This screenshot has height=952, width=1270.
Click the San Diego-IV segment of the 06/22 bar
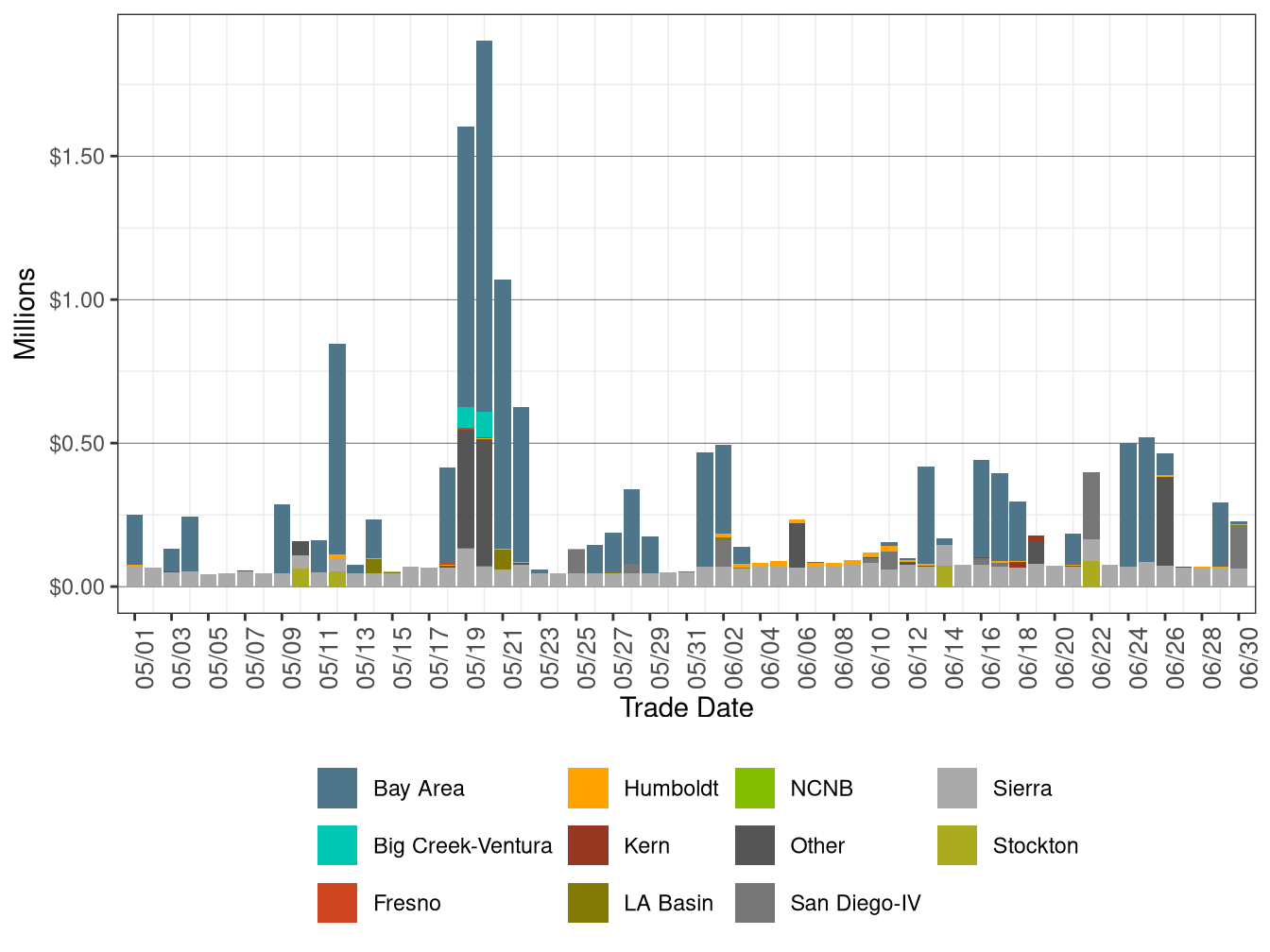(x=1091, y=505)
